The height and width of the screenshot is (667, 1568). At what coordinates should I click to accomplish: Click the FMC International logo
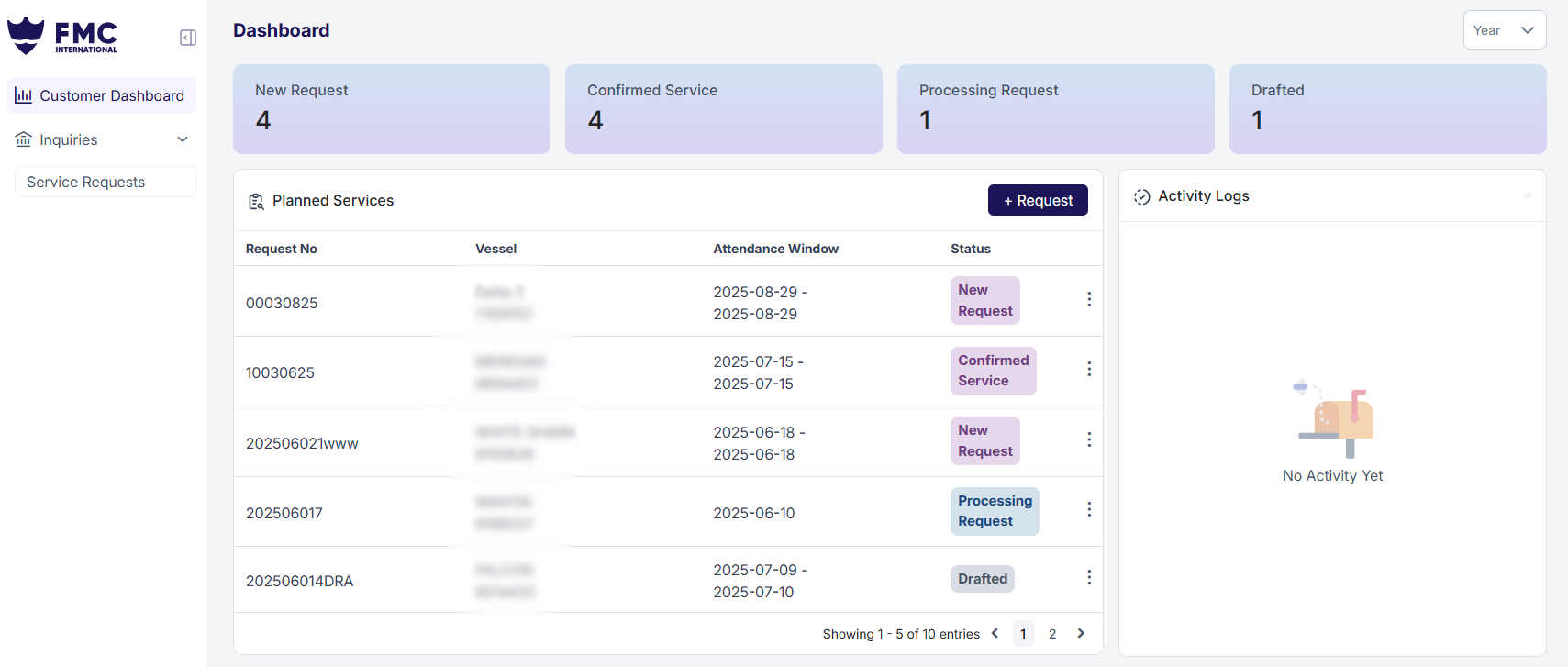click(63, 36)
